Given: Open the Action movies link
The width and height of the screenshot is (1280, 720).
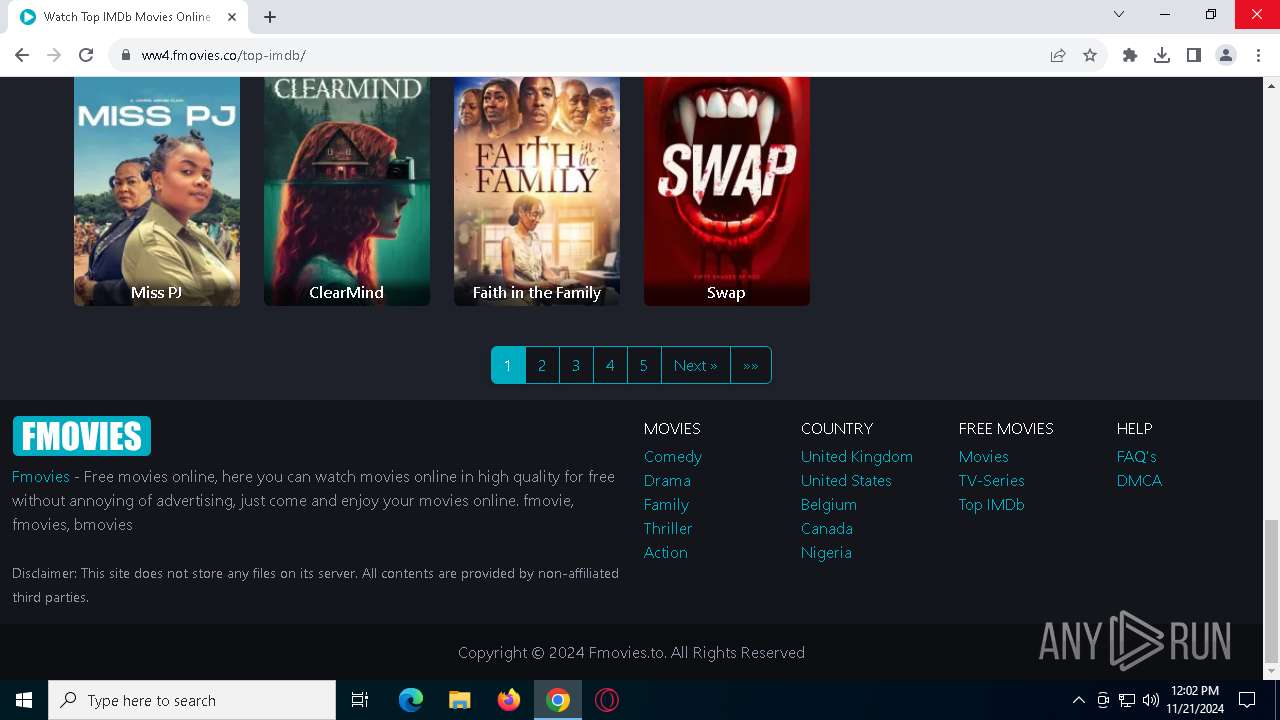Looking at the screenshot, I should click(666, 552).
